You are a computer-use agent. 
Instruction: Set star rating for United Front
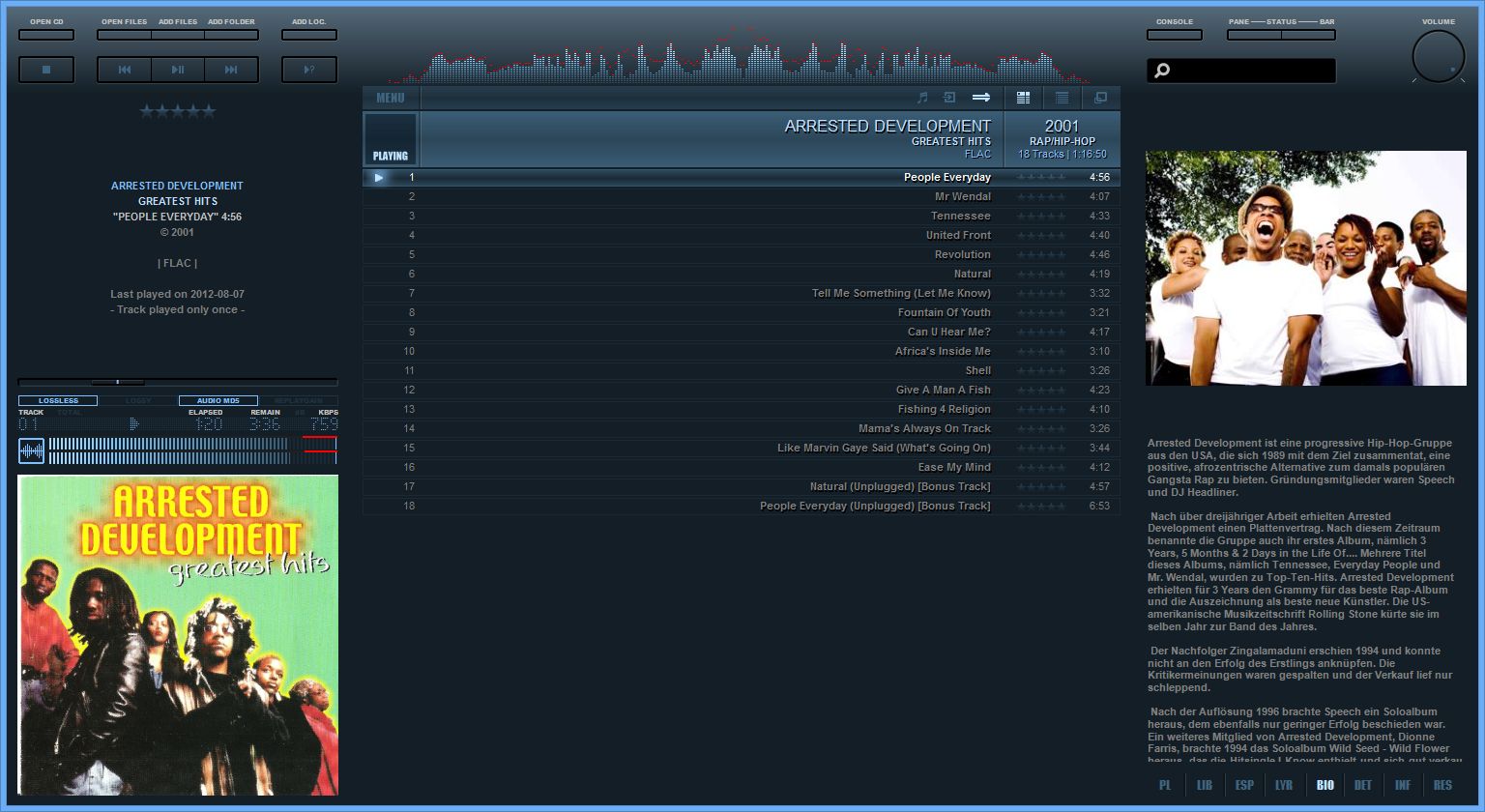point(1041,236)
